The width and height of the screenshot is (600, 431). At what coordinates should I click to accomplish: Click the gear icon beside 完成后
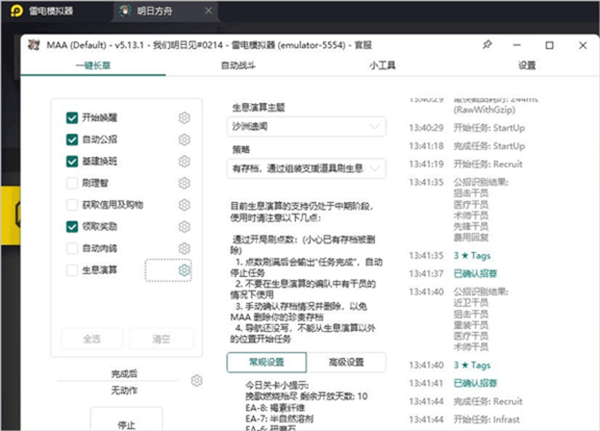[x=197, y=380]
